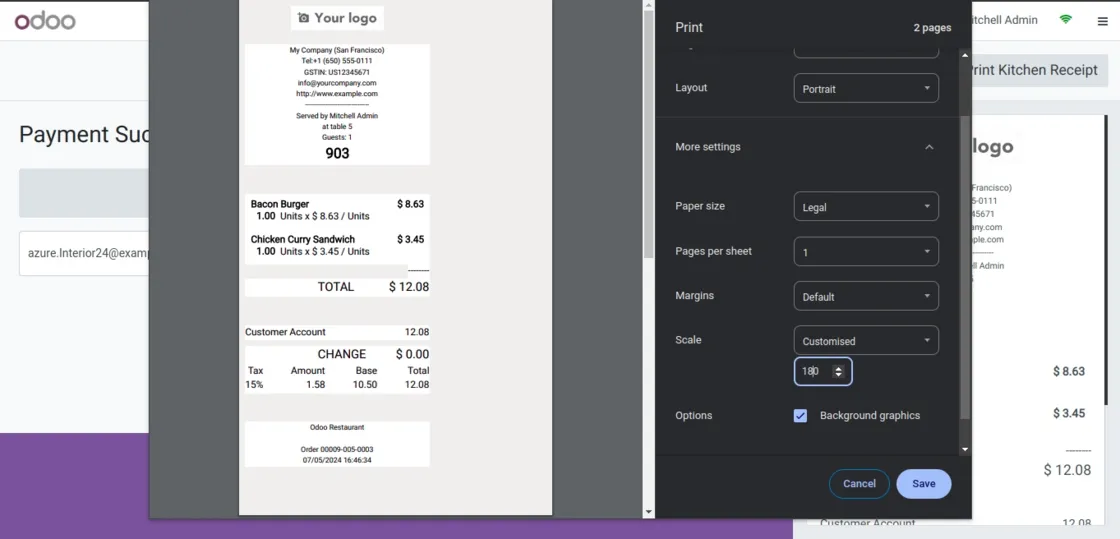Increase scale with stepper up arrow
1120x539 pixels.
[839, 368]
